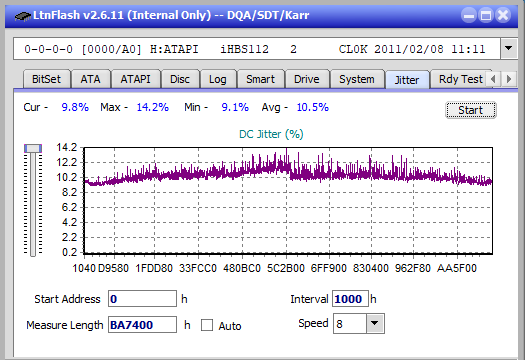Image resolution: width=525 pixels, height=360 pixels.
Task: Select the Smart tab
Action: (260, 79)
